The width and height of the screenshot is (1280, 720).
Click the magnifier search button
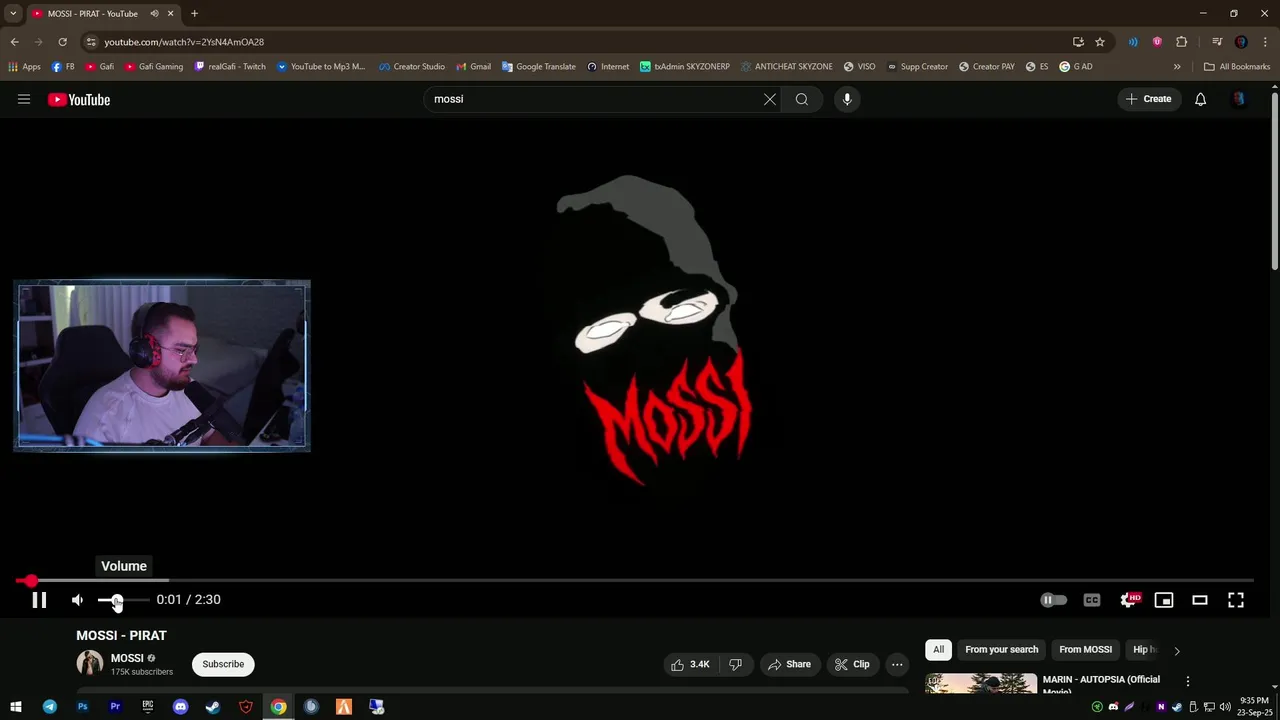[802, 99]
